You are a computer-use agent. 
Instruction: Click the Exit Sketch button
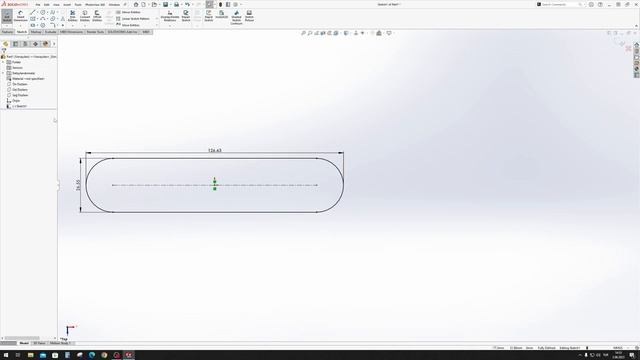pyautogui.click(x=7, y=16)
